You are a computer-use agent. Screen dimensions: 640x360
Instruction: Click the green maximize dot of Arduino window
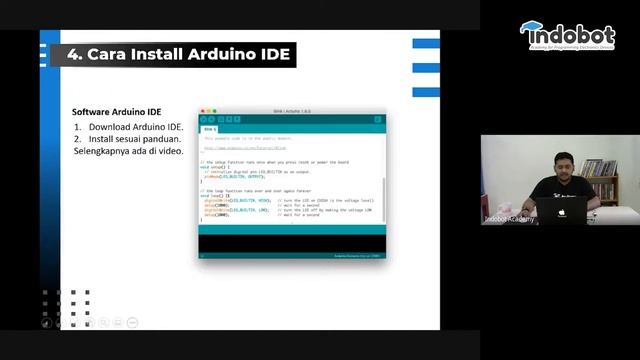pyautogui.click(x=215, y=111)
